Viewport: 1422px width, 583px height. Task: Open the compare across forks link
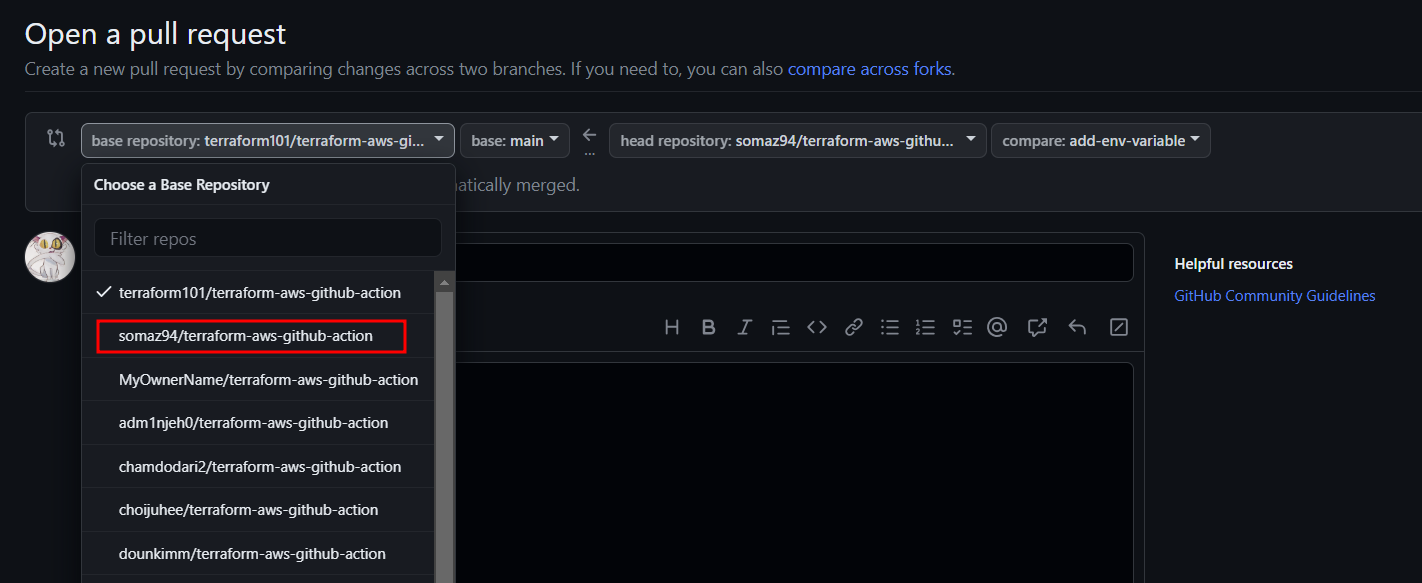(x=870, y=70)
